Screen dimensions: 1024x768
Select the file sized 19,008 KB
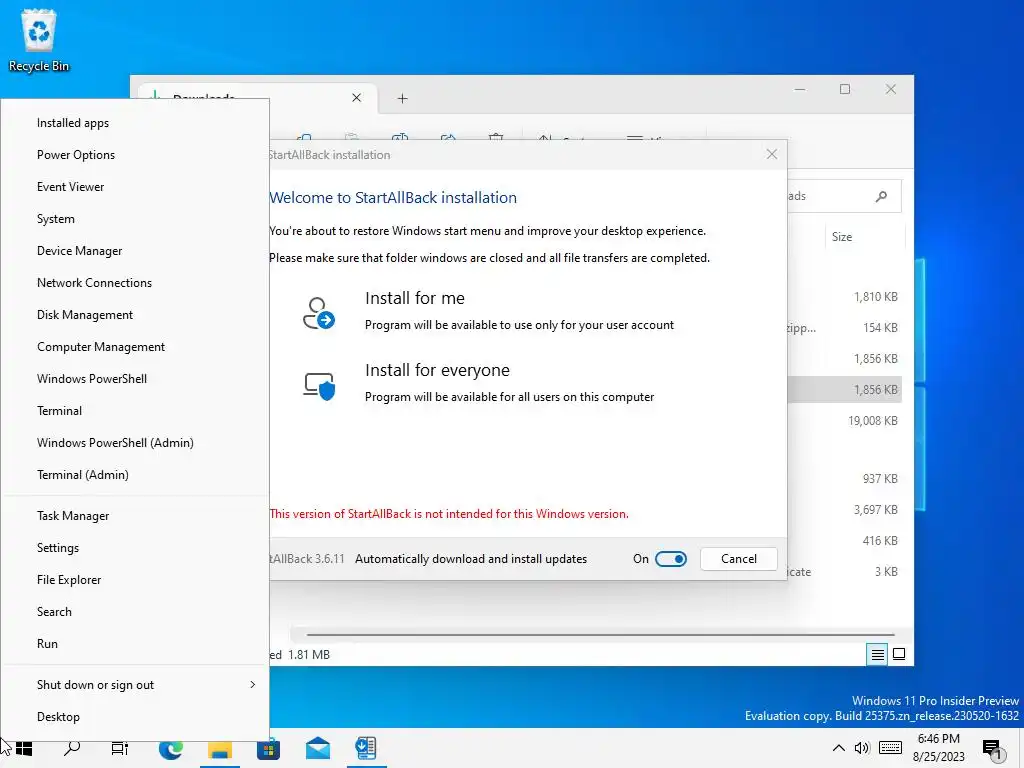(872, 421)
